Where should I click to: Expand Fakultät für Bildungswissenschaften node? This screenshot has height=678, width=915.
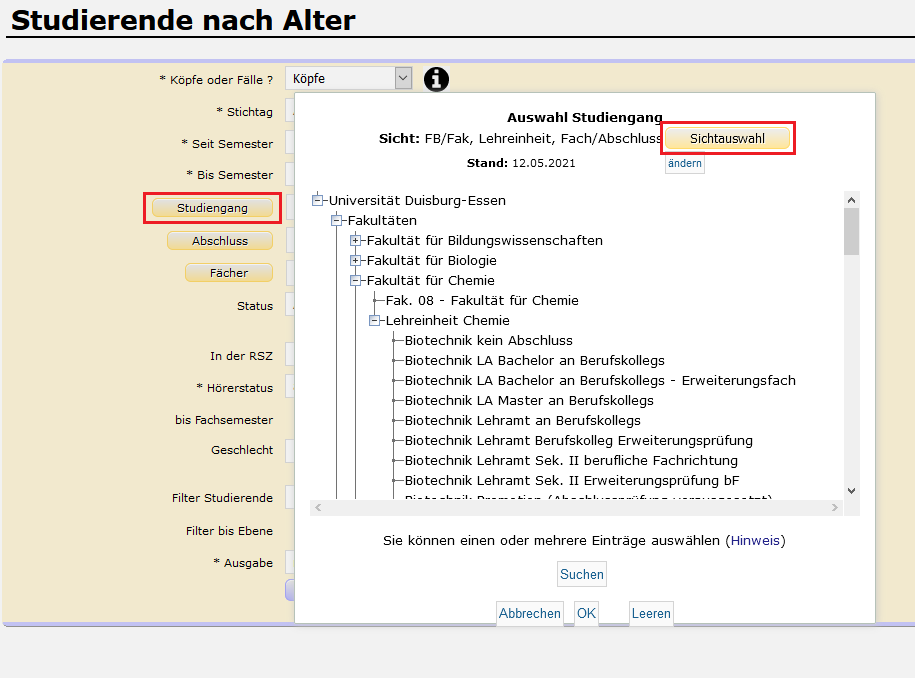tap(356, 240)
